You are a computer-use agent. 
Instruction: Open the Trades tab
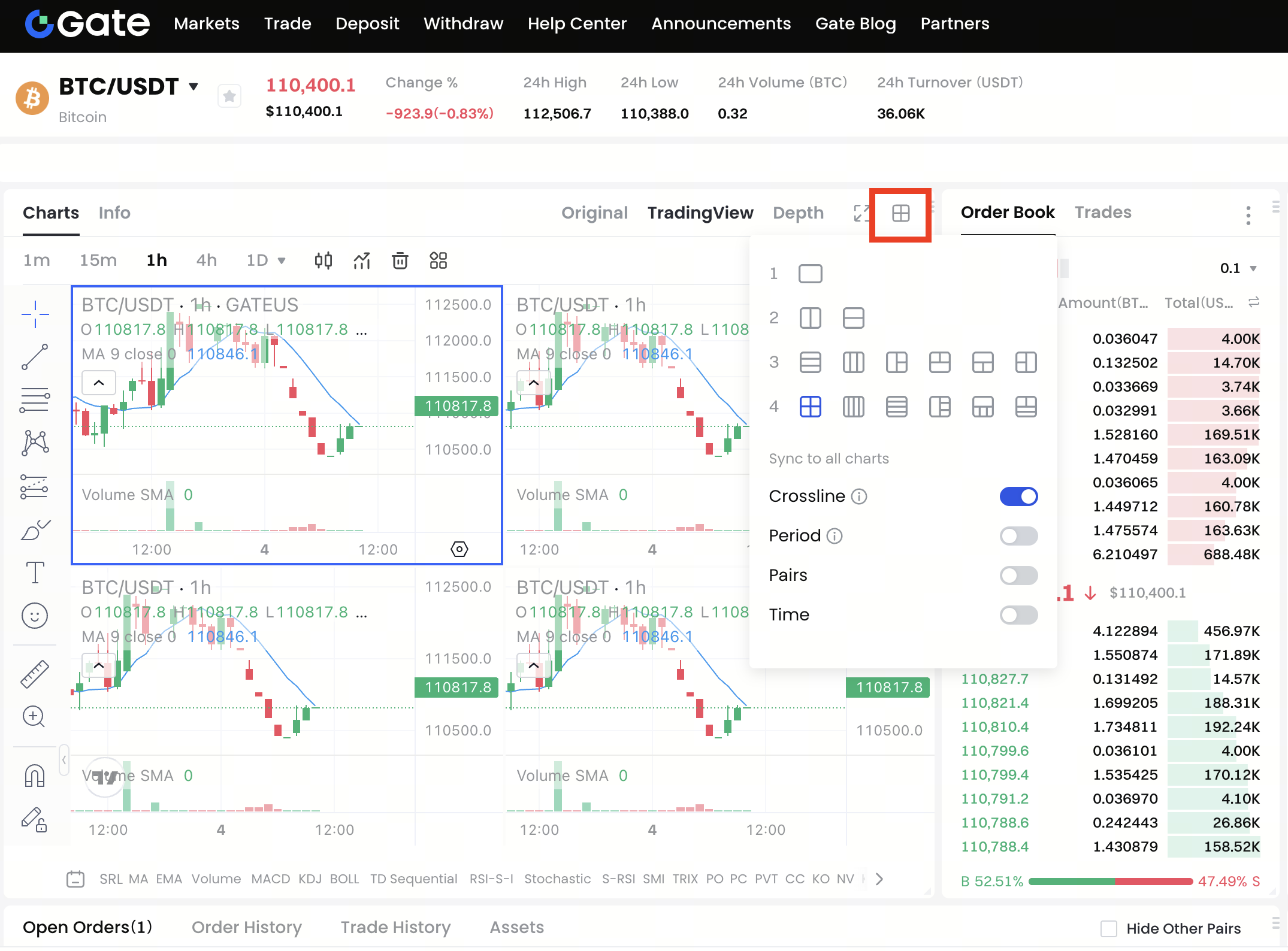tap(1102, 213)
